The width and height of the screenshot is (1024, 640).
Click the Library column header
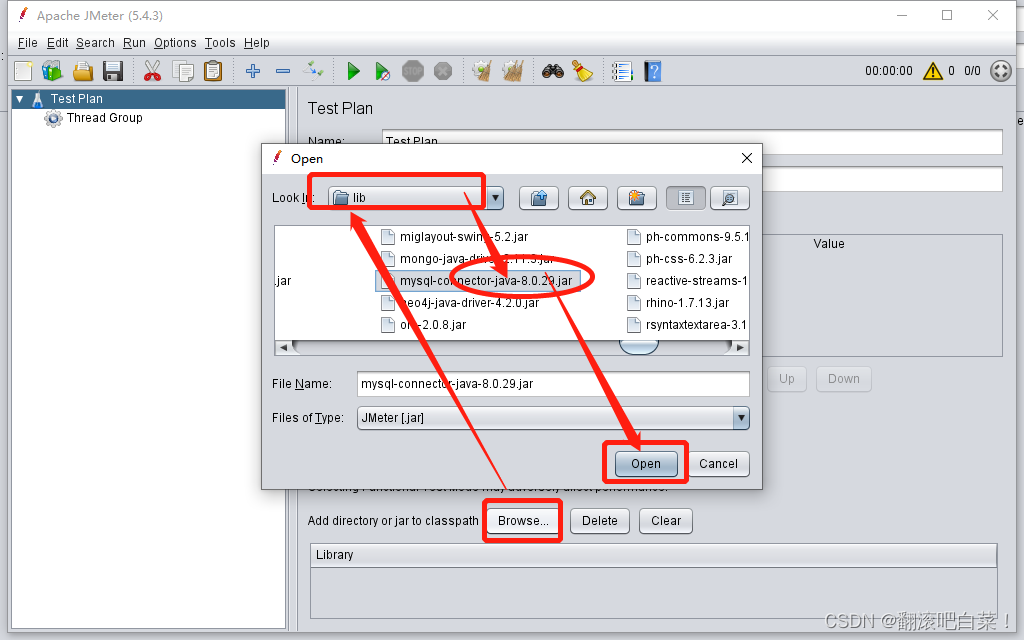point(653,555)
